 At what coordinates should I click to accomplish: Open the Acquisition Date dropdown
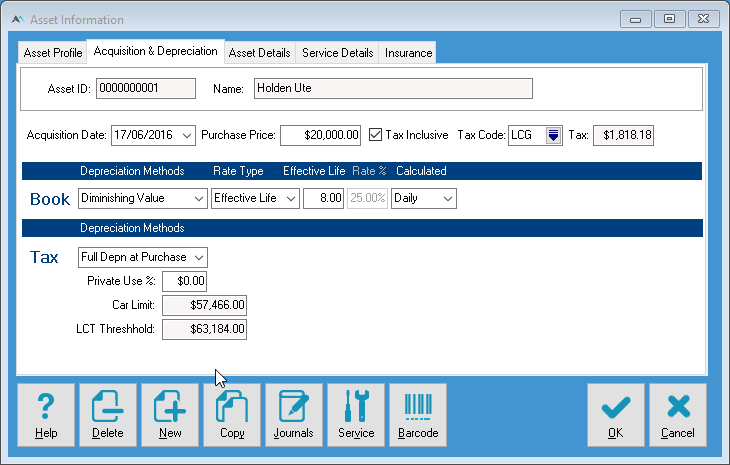[188, 135]
